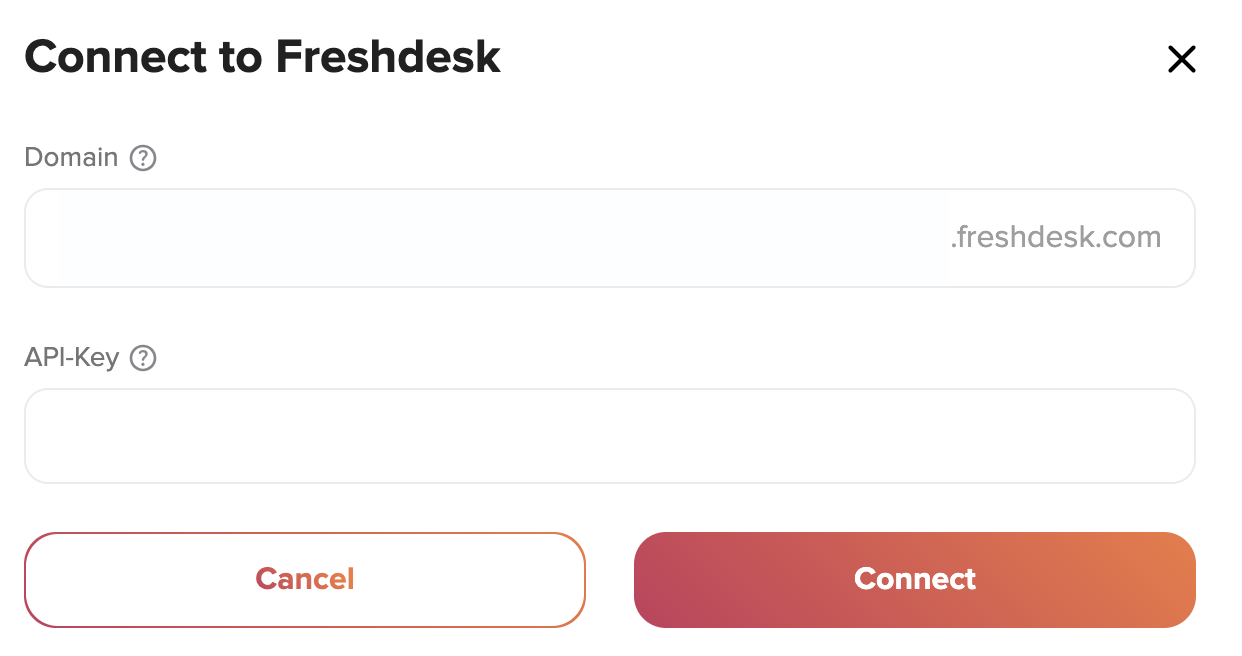Viewport: 1242px width, 656px height.
Task: Click the .freshdesk.com suffix text
Action: (1056, 238)
